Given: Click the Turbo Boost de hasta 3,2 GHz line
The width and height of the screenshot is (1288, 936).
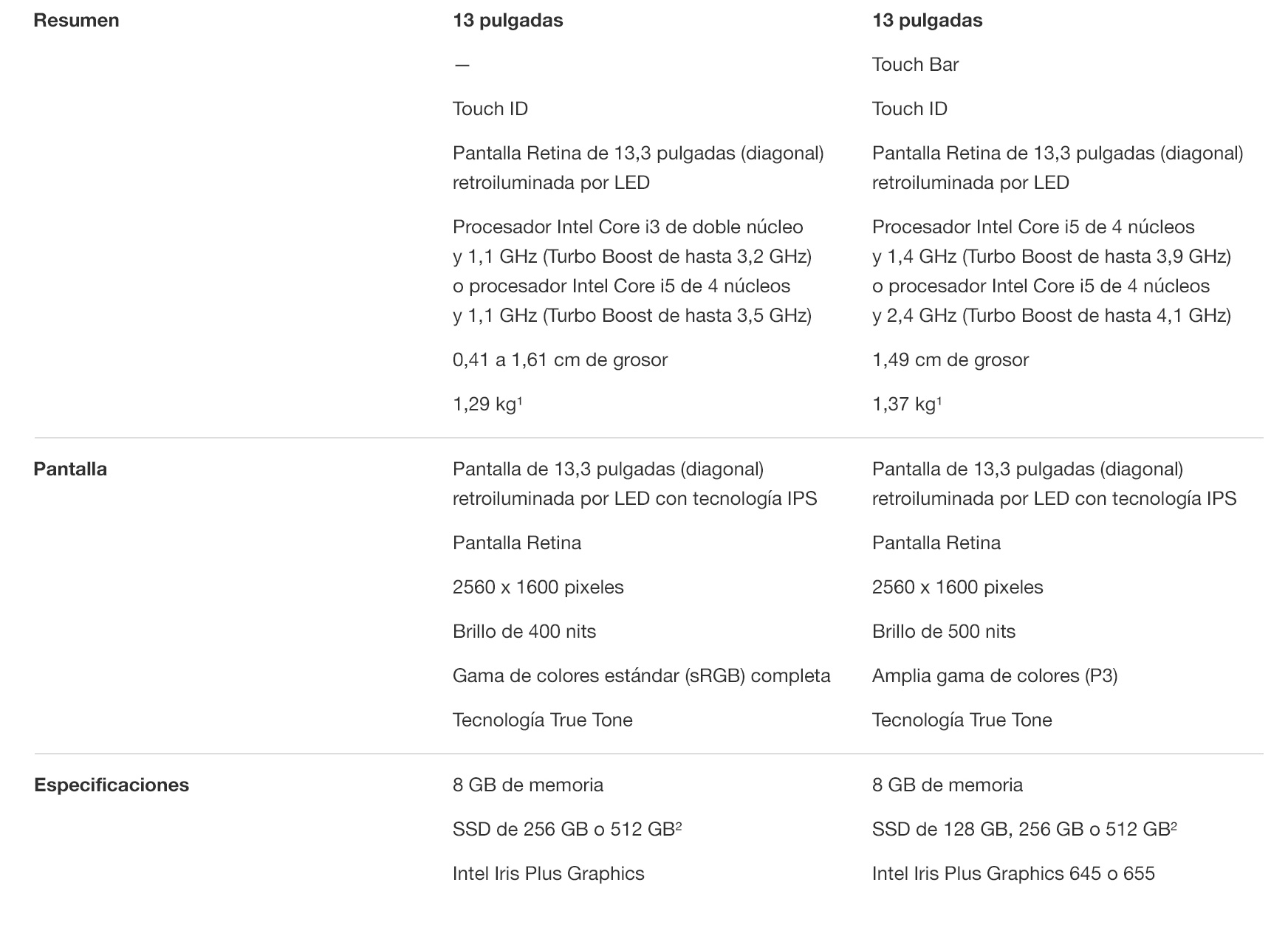Looking at the screenshot, I should [632, 256].
